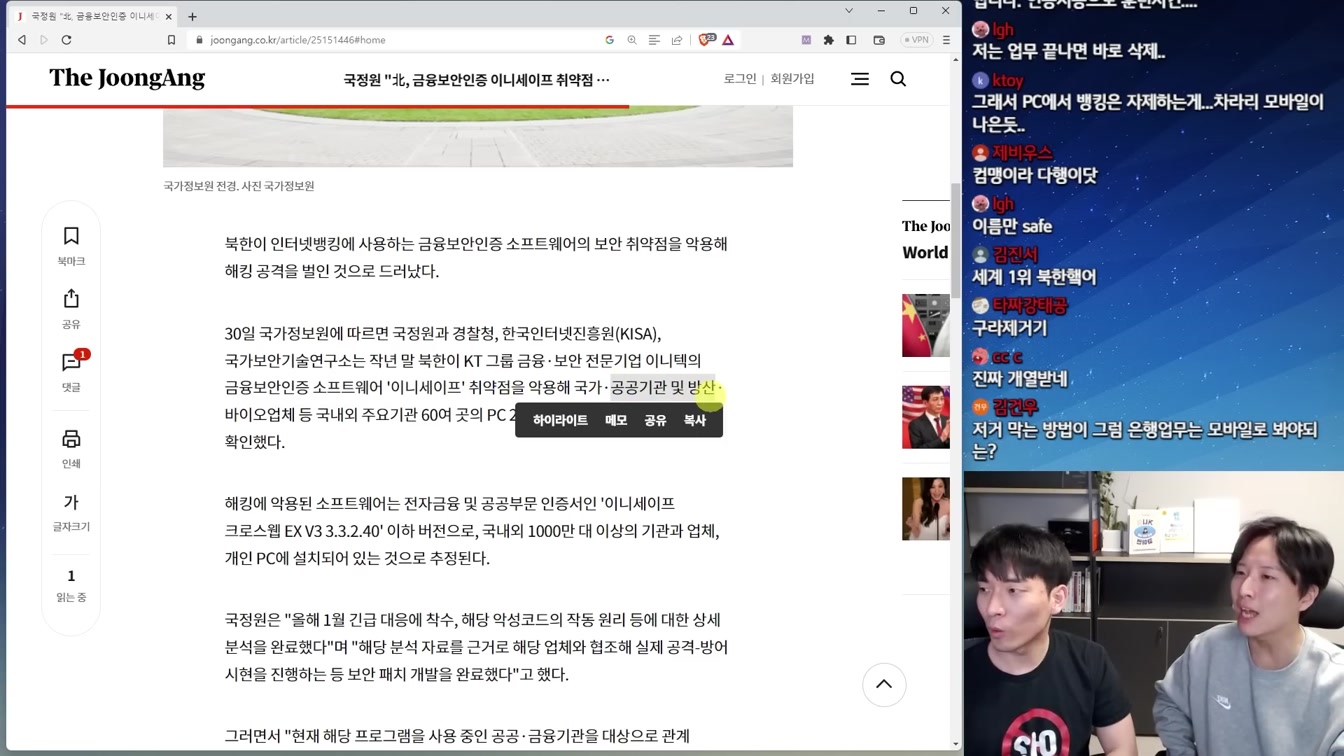Click the 로그인 link
The height and width of the screenshot is (756, 1344).
click(740, 79)
